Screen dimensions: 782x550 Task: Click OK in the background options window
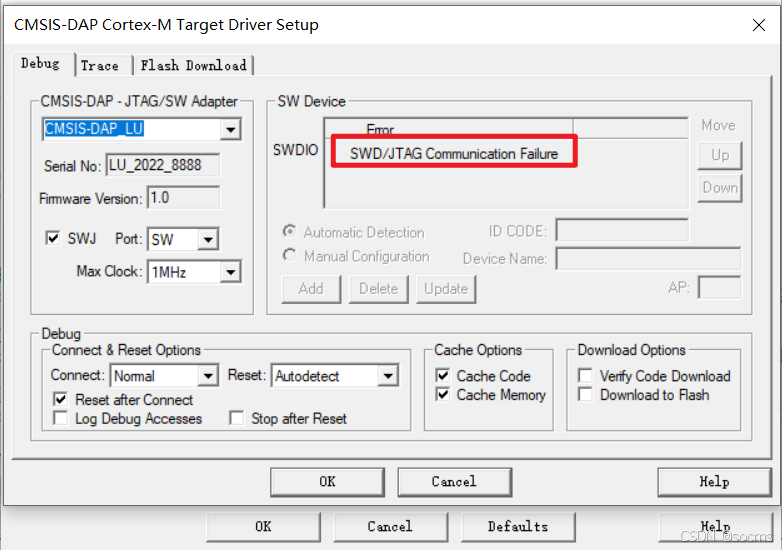263,527
